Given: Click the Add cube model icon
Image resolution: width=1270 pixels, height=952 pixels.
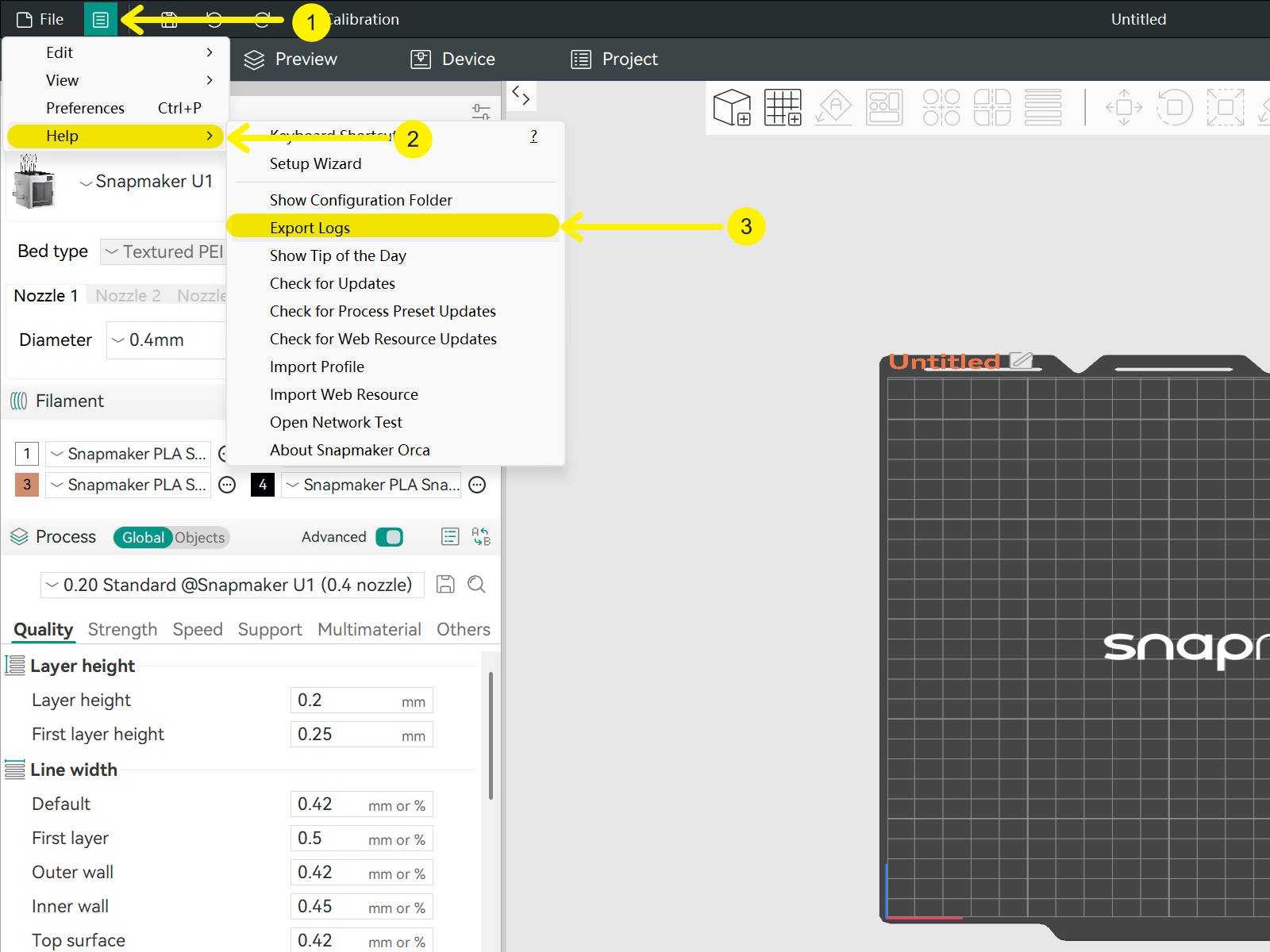Looking at the screenshot, I should [732, 107].
